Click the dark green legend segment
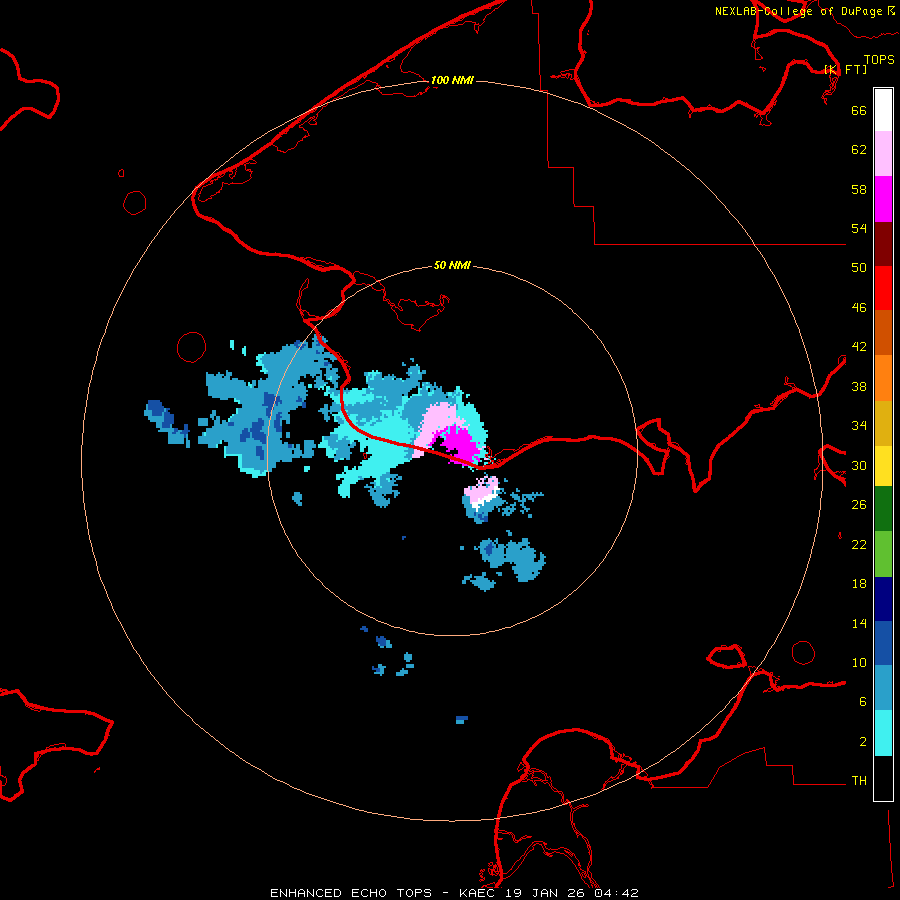Image resolution: width=900 pixels, height=900 pixels. coord(883,509)
